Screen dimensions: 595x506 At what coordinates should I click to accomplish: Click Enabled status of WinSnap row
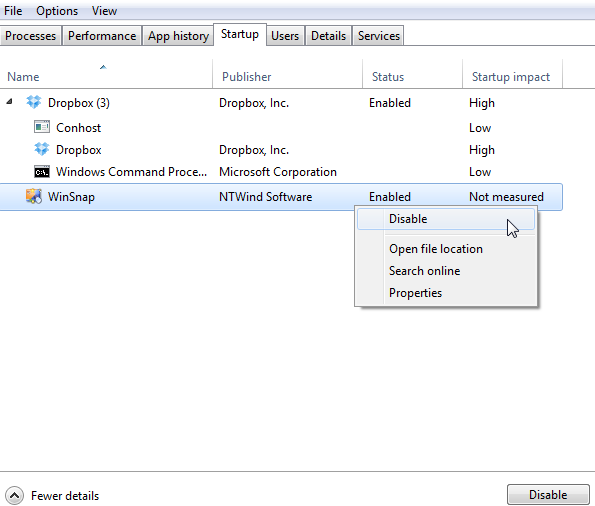(390, 197)
